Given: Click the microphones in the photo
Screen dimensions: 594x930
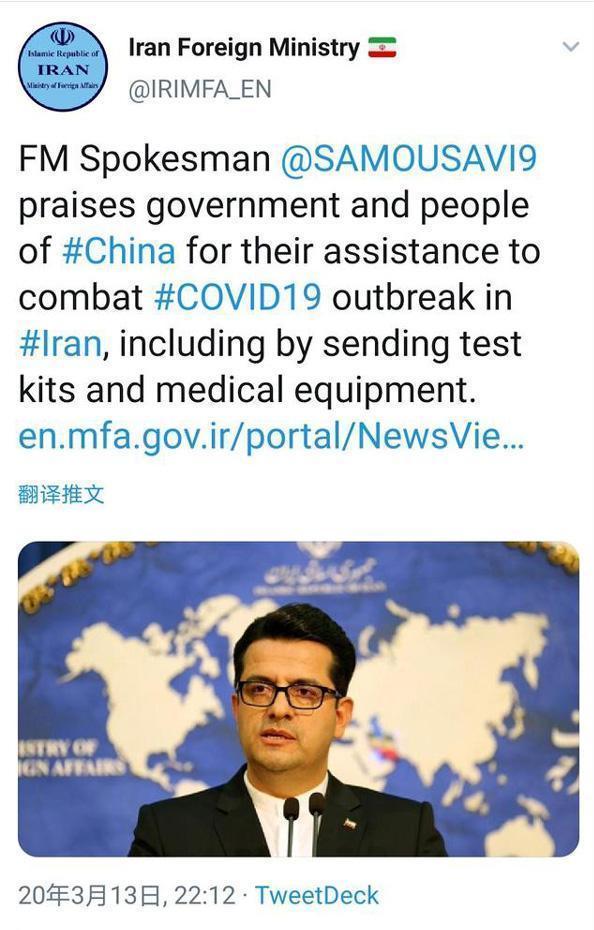Looking at the screenshot, I should click(304, 824).
